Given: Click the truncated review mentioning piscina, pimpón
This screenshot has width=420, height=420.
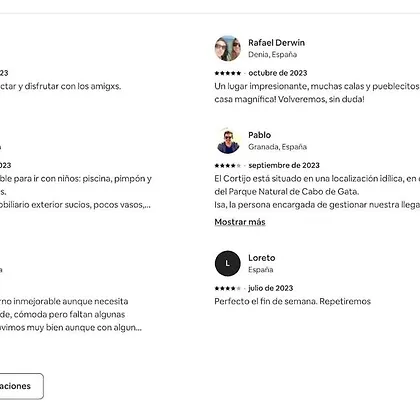Looking at the screenshot, I should (x=76, y=192).
